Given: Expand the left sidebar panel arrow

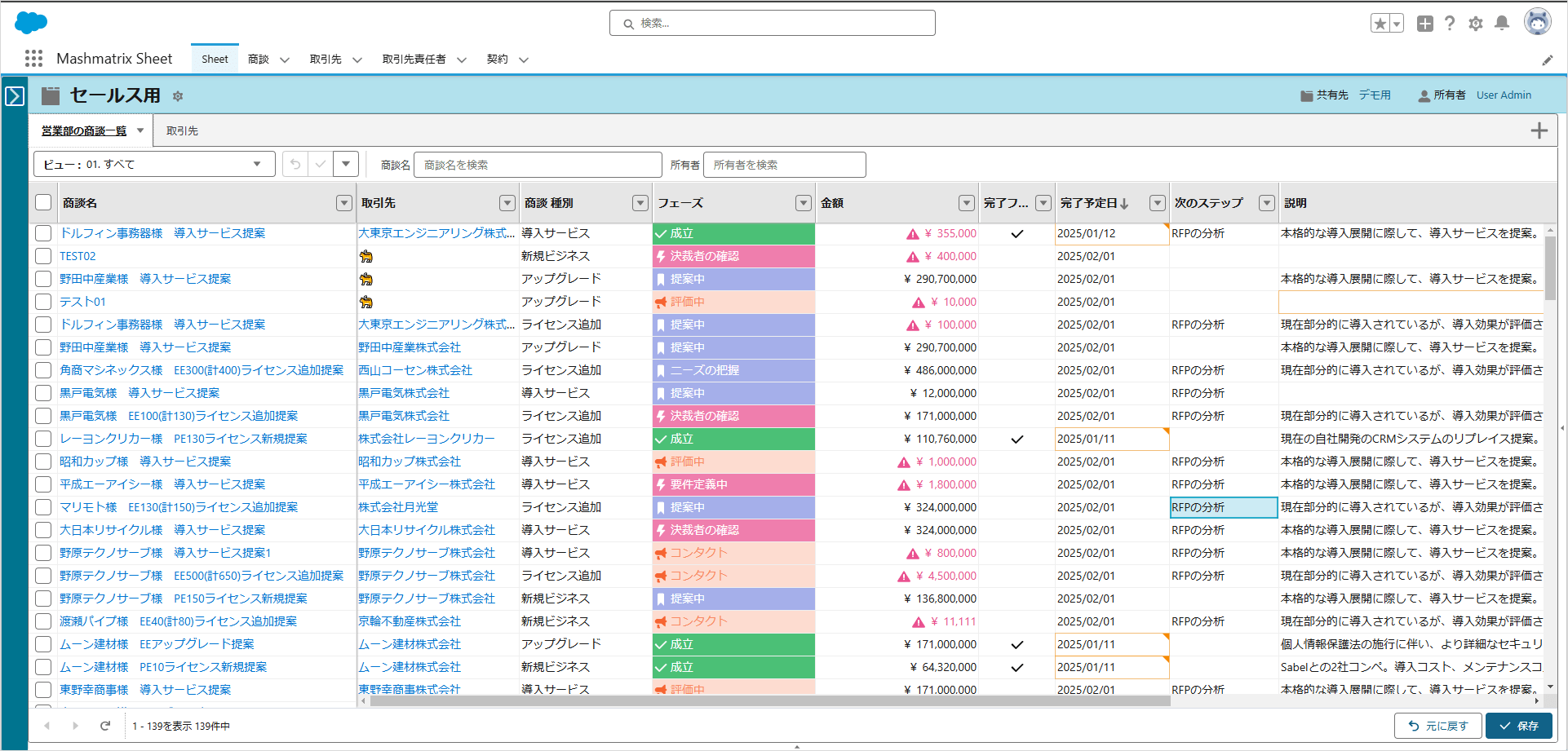Looking at the screenshot, I should click(15, 96).
